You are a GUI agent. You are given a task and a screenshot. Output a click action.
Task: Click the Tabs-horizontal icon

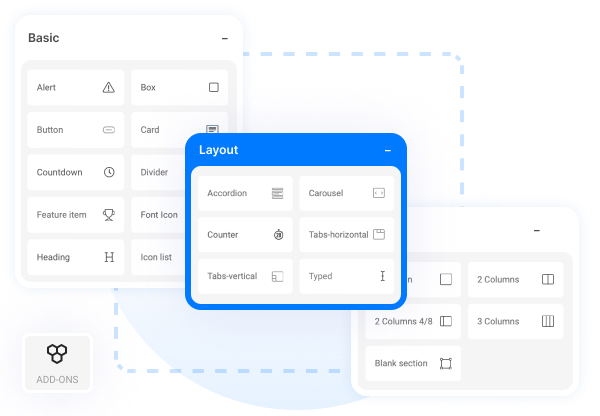click(379, 234)
